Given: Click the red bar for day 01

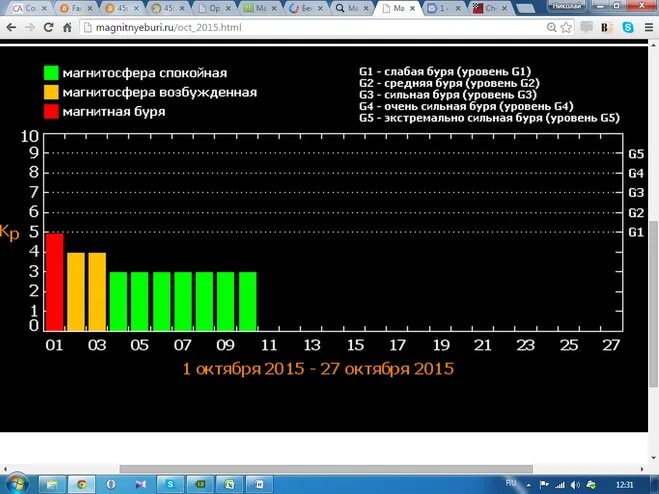Looking at the screenshot, I should tap(54, 282).
